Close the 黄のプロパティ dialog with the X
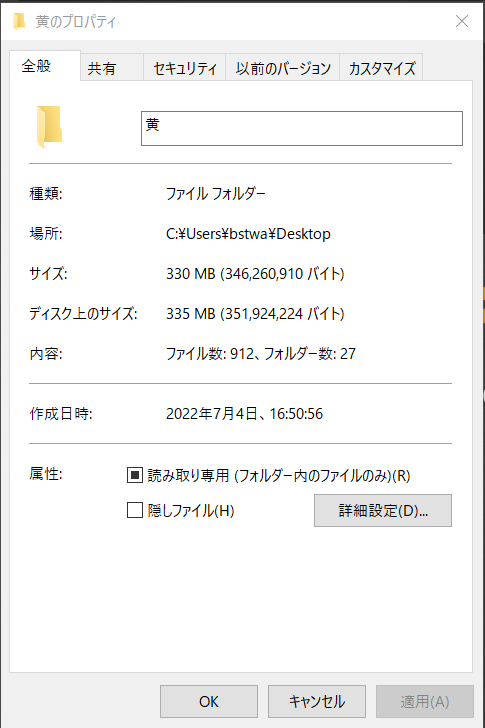The height and width of the screenshot is (728, 485). (461, 21)
